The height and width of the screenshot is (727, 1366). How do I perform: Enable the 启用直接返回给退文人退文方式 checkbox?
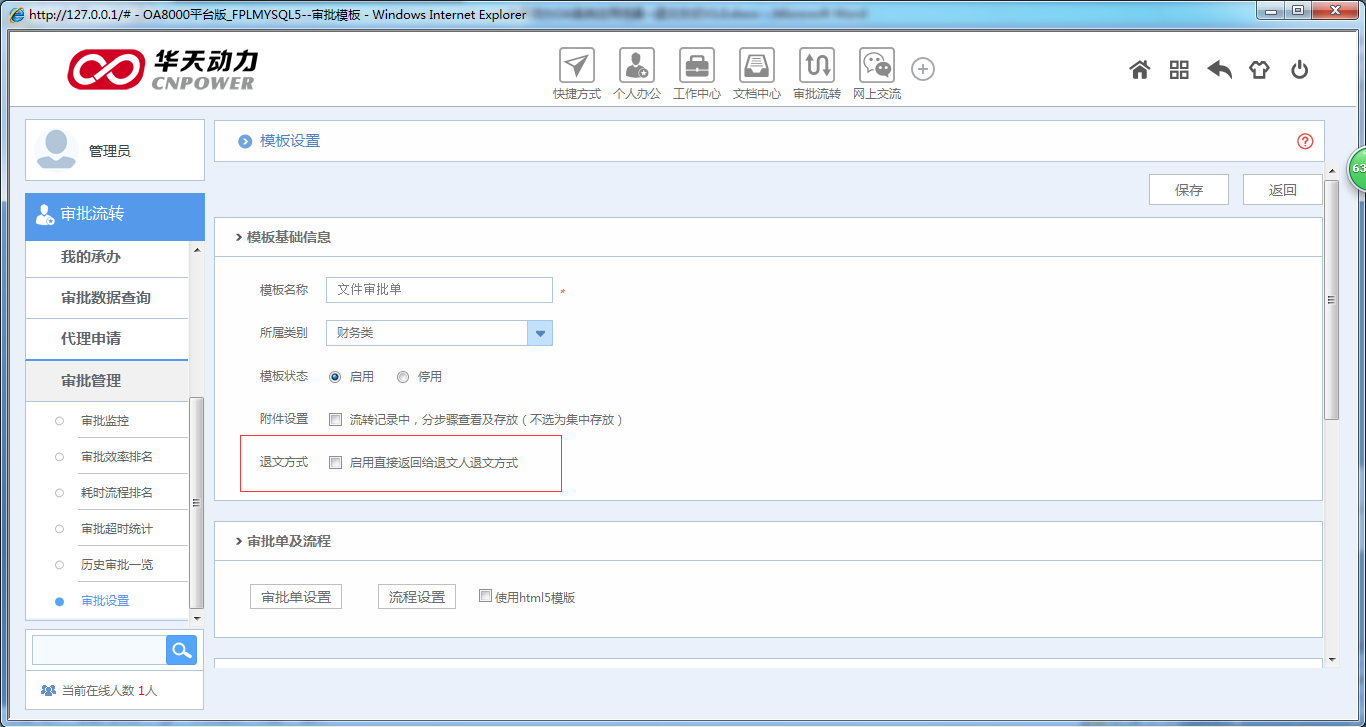pos(336,462)
